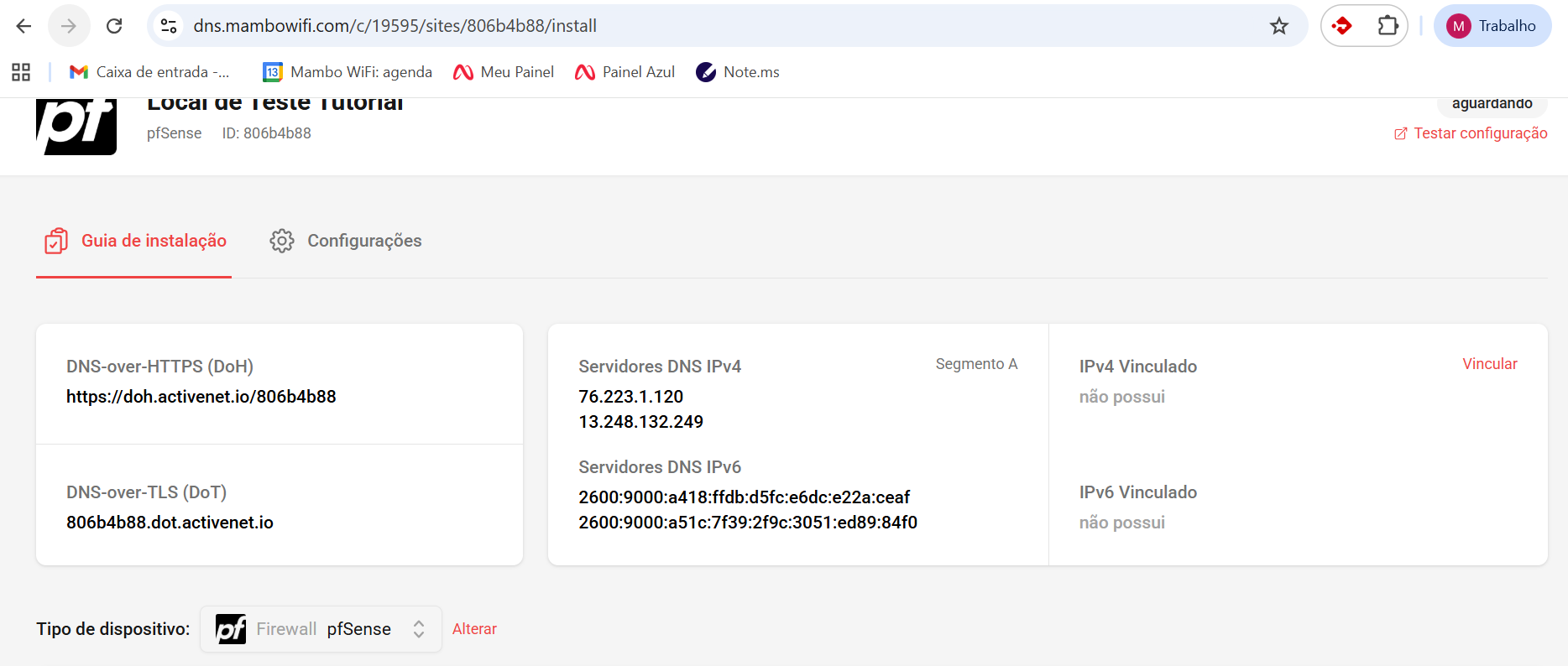Expand the Firewall pfSense device type dropdown

point(321,629)
